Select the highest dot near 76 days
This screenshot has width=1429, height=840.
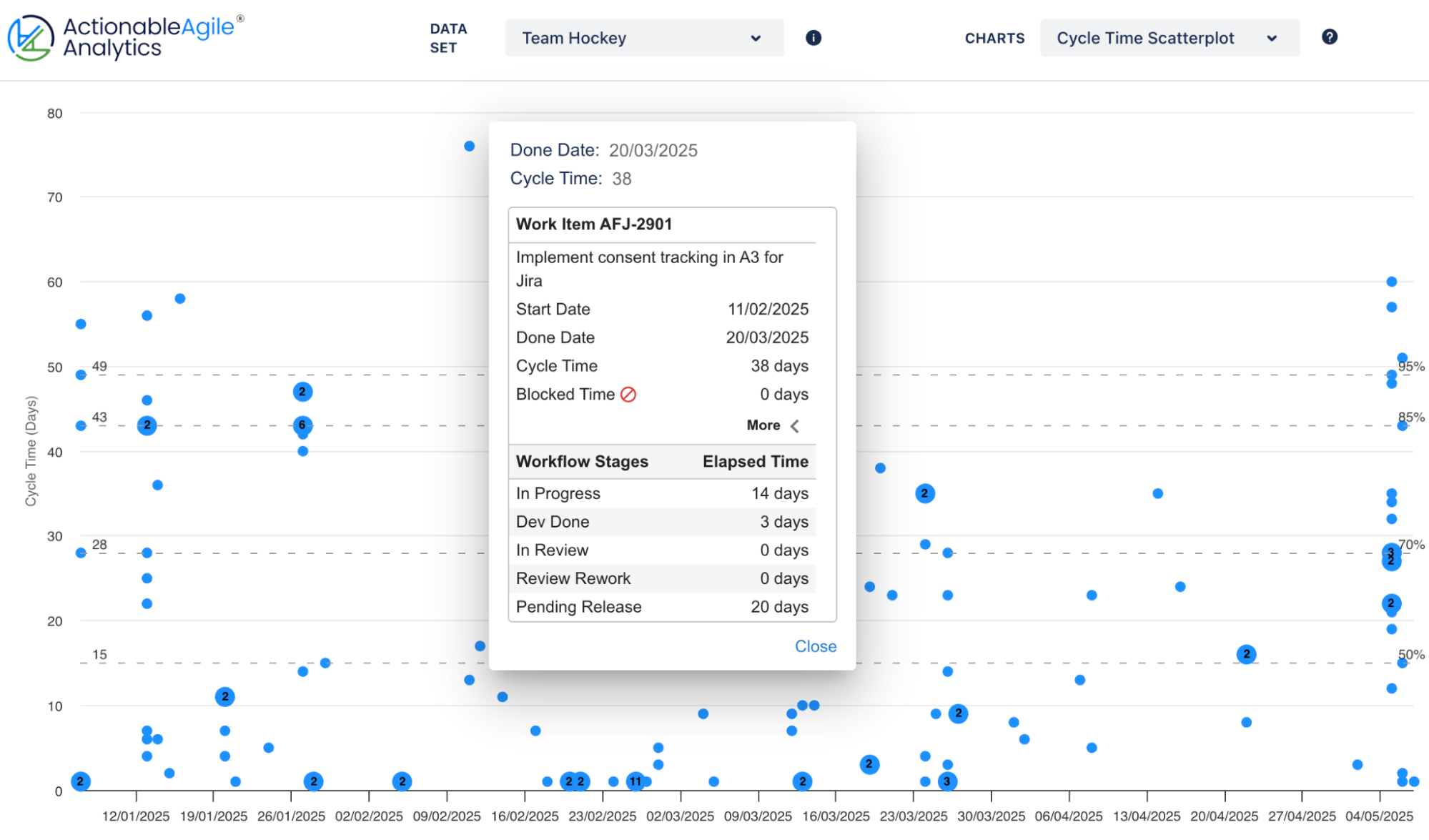coord(469,147)
